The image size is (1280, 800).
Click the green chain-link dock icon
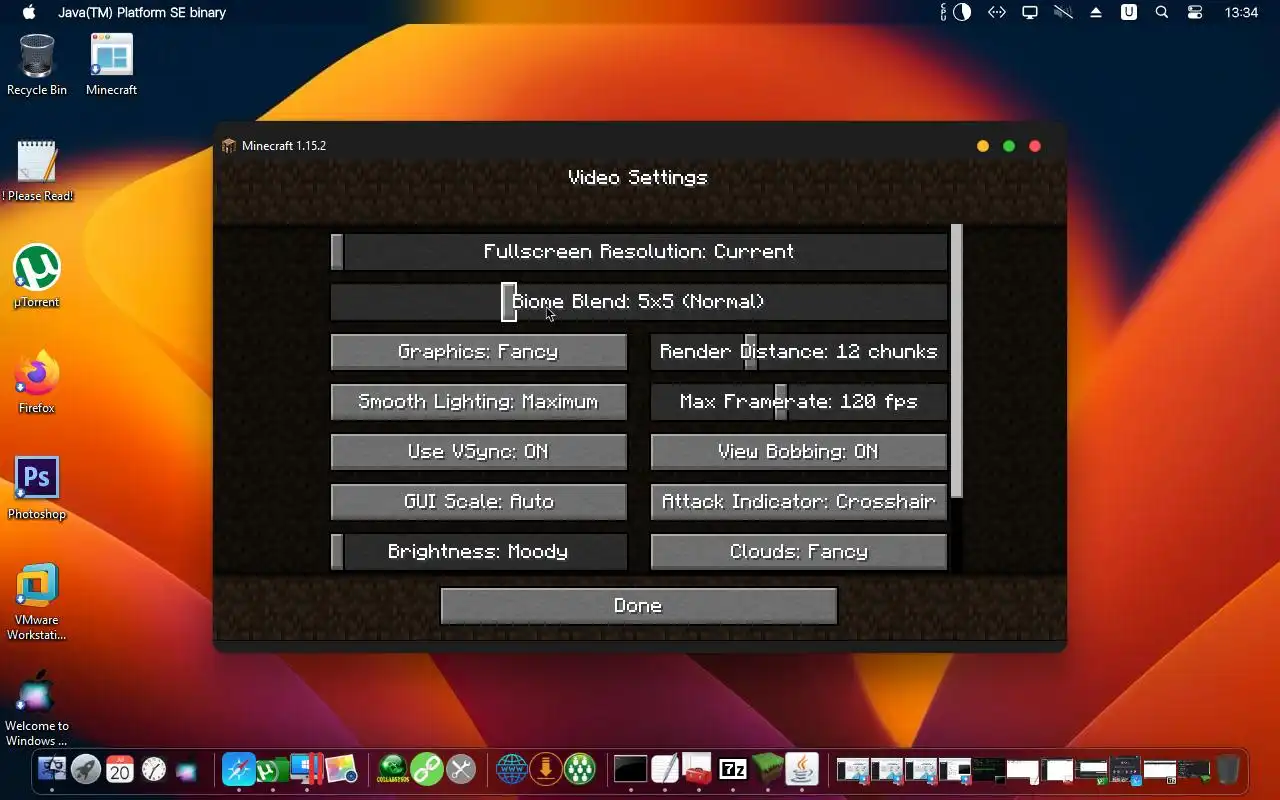[x=427, y=769]
